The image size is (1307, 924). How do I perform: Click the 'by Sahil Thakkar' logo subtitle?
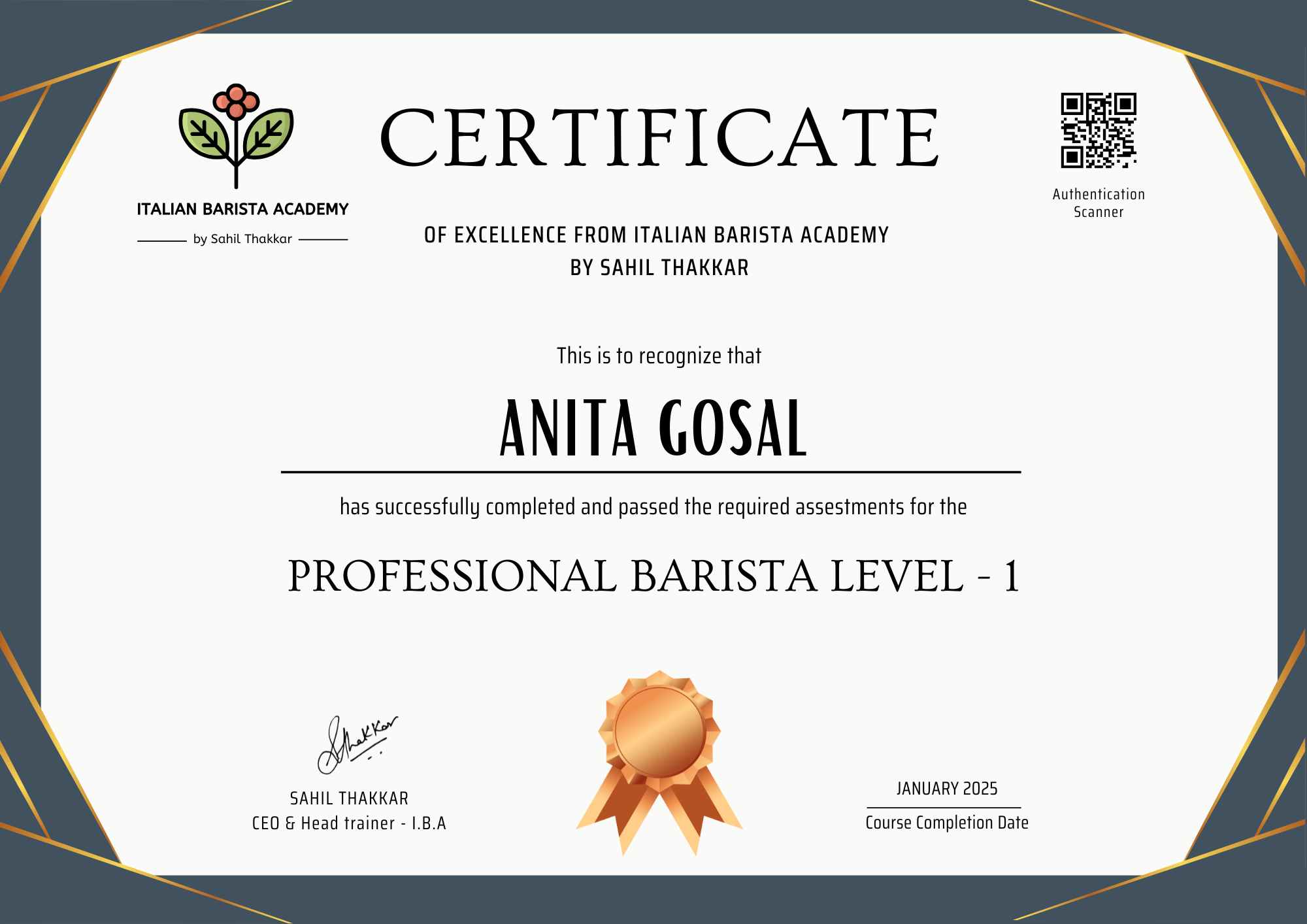tap(242, 239)
